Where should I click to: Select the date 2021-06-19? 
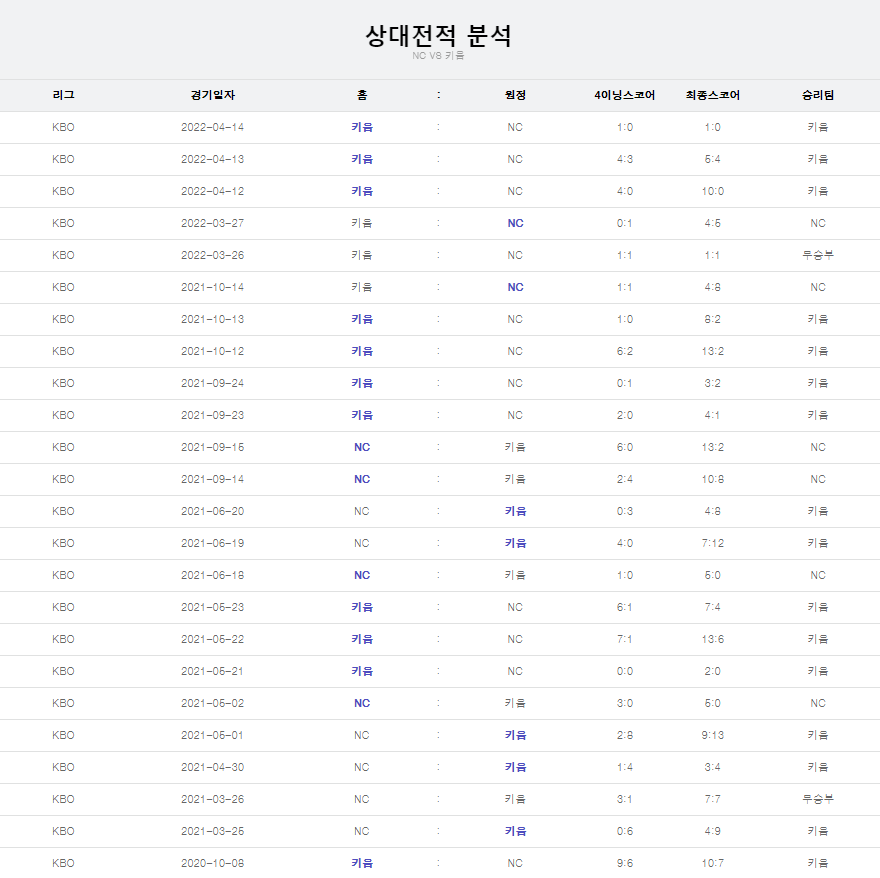click(213, 543)
